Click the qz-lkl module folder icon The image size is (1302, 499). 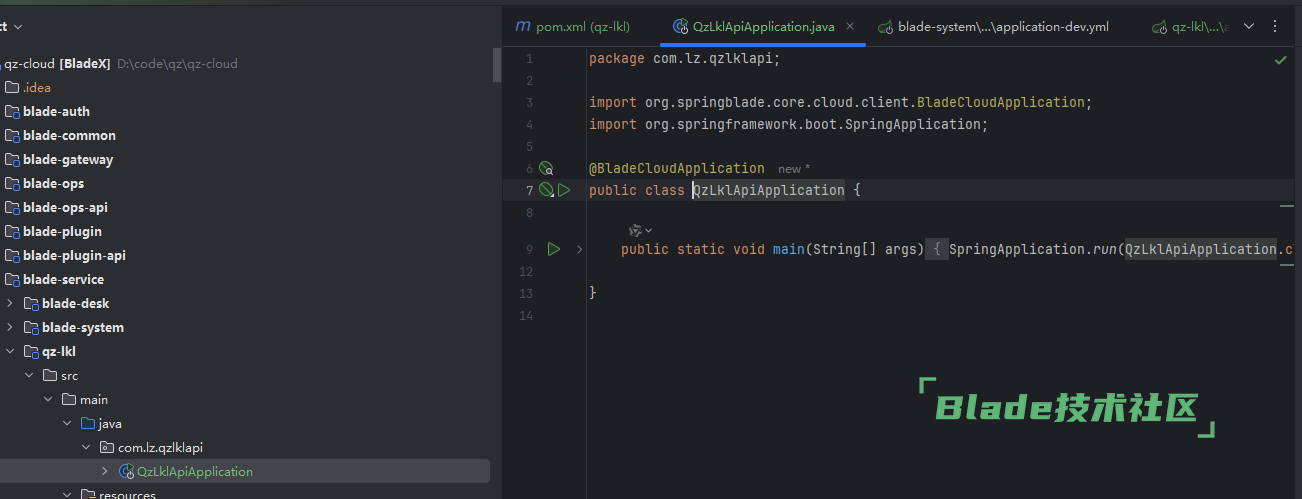tap(32, 351)
